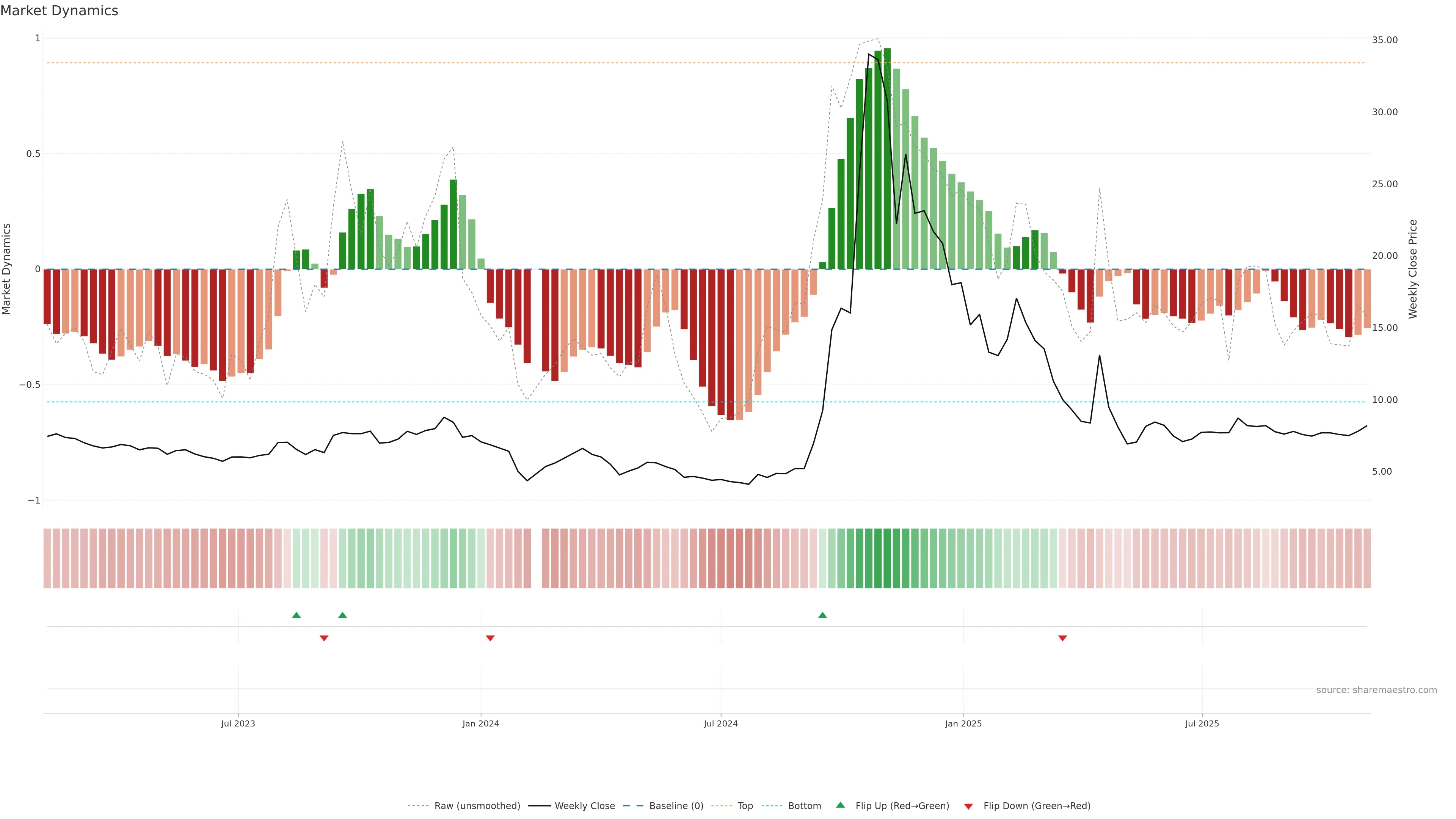Click the second green flip-up triangle marker
1456x819 pixels.
coord(342,615)
